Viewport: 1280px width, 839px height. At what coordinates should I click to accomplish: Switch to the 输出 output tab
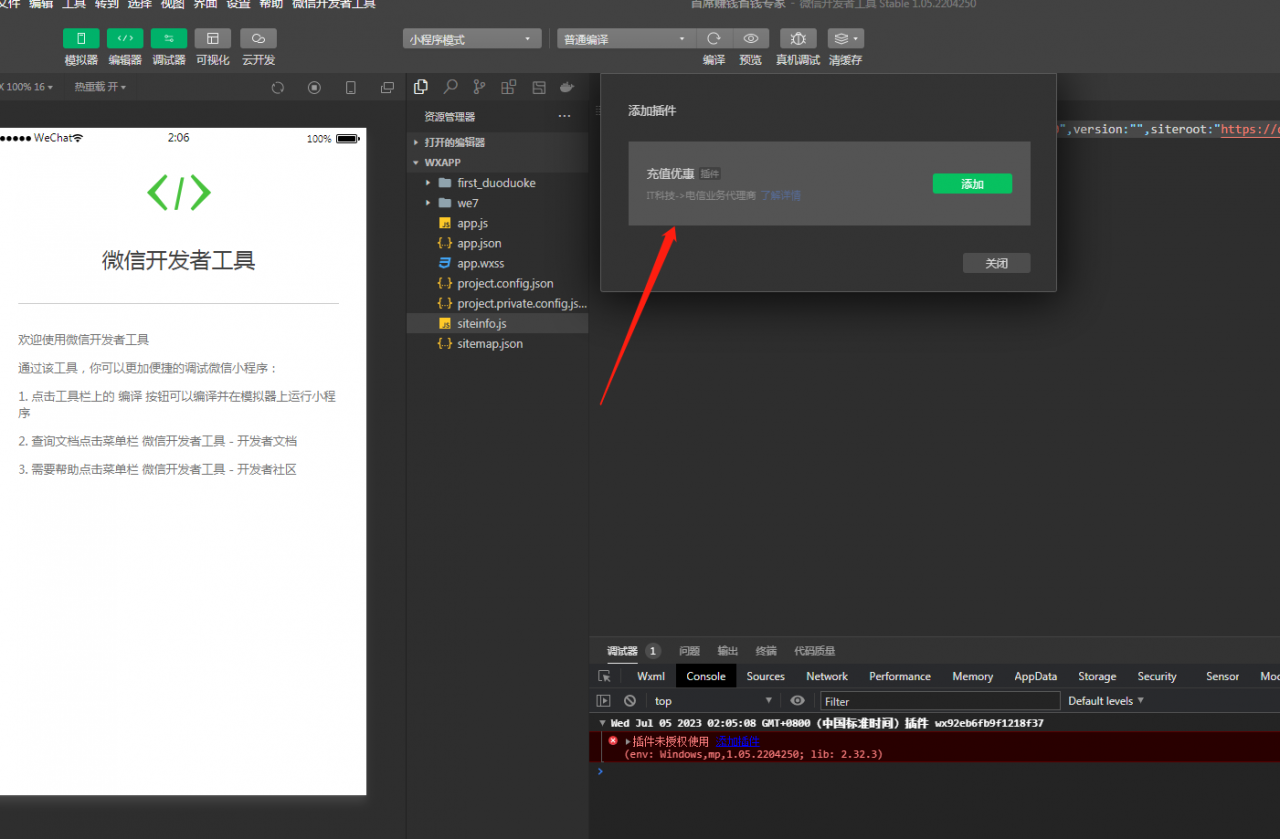[x=727, y=651]
